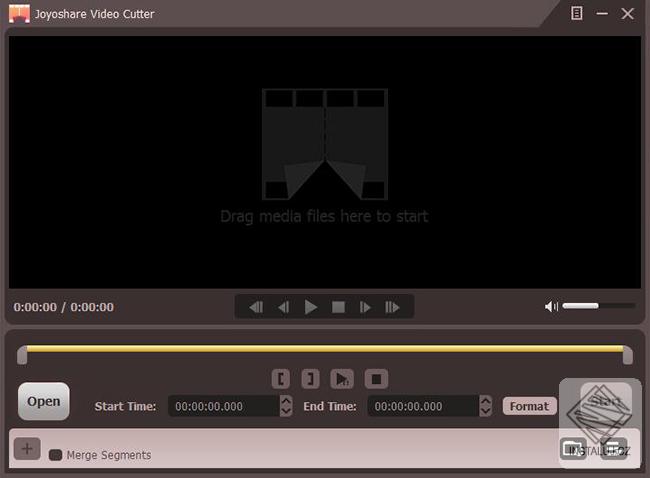Screen dimensions: 650x478
Task: Decrease Start Time with down arrow
Action: (x=286, y=411)
